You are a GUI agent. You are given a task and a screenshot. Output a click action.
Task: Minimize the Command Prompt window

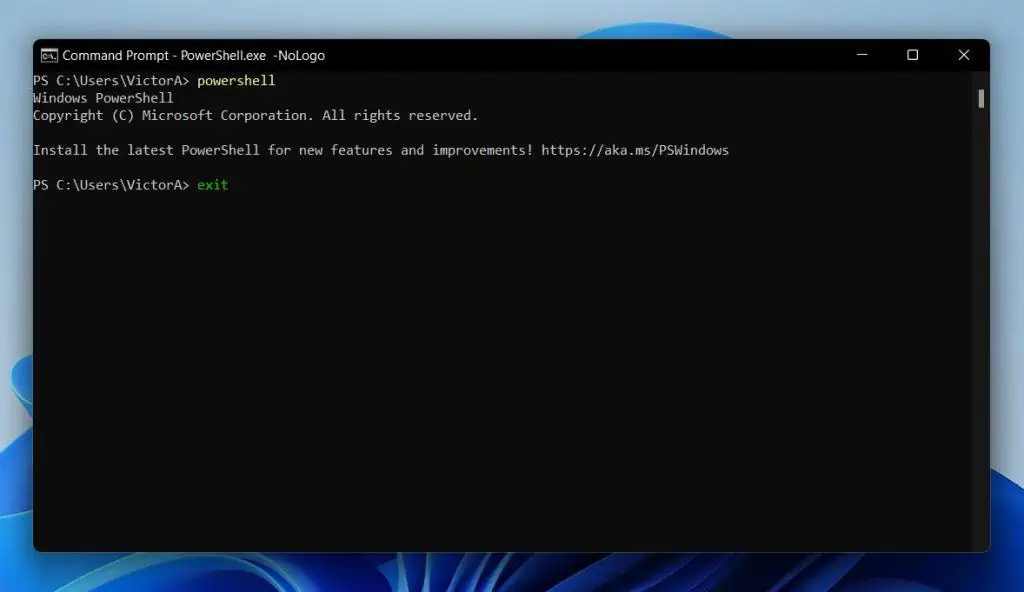[x=862, y=55]
